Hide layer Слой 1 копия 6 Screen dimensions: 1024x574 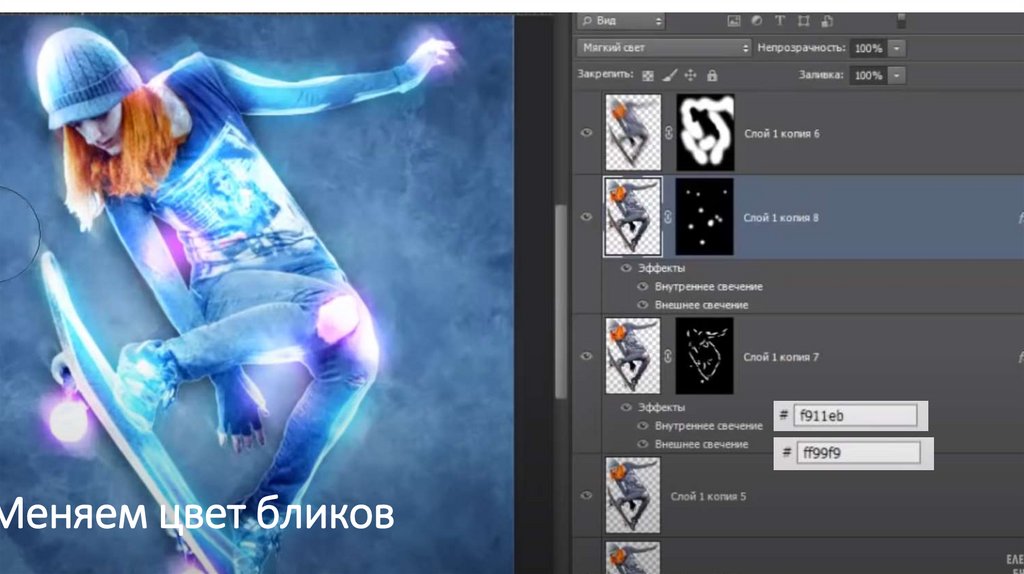pos(586,133)
